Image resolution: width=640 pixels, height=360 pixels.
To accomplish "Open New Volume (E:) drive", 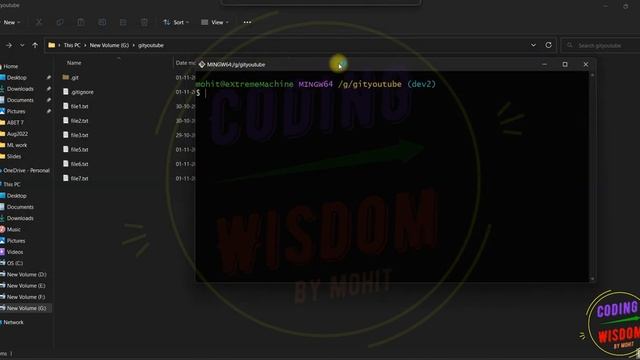I will [26, 286].
